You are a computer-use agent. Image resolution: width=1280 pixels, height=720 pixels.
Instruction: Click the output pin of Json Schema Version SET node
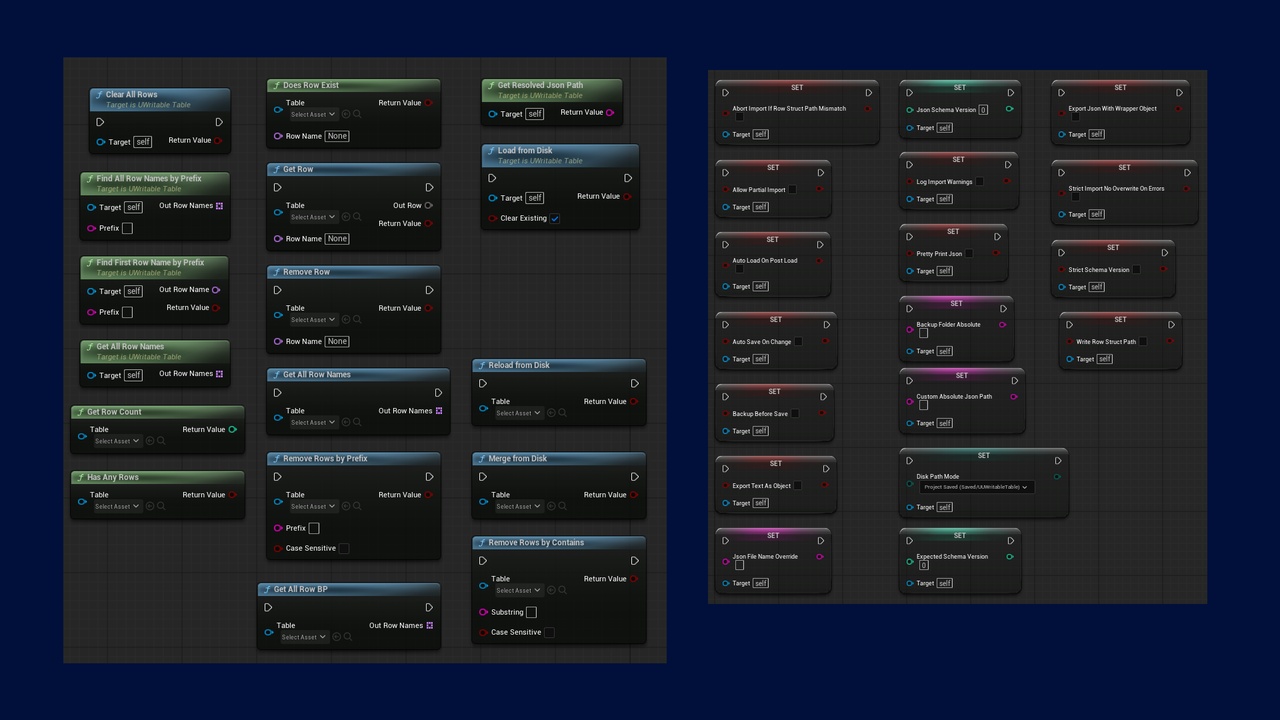(x=1009, y=109)
